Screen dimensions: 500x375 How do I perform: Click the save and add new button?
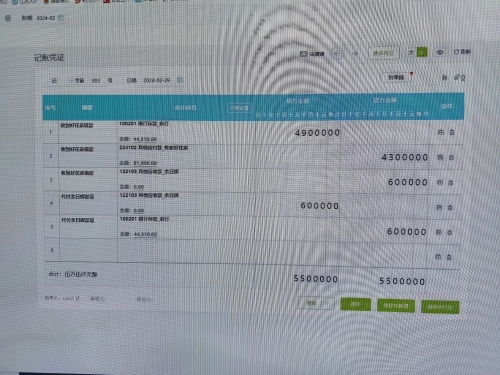396,305
